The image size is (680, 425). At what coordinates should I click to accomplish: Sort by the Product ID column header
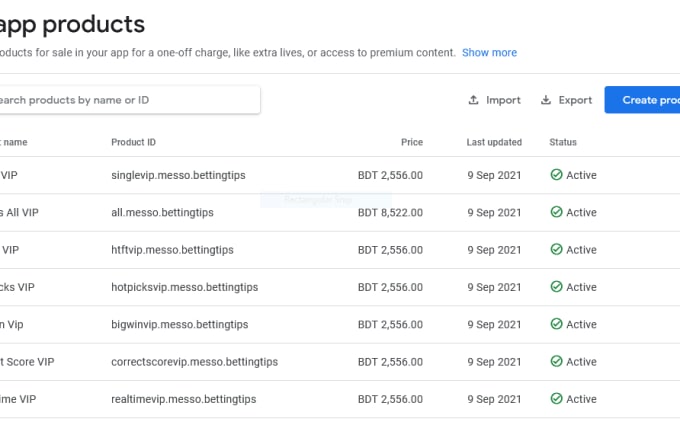click(133, 142)
